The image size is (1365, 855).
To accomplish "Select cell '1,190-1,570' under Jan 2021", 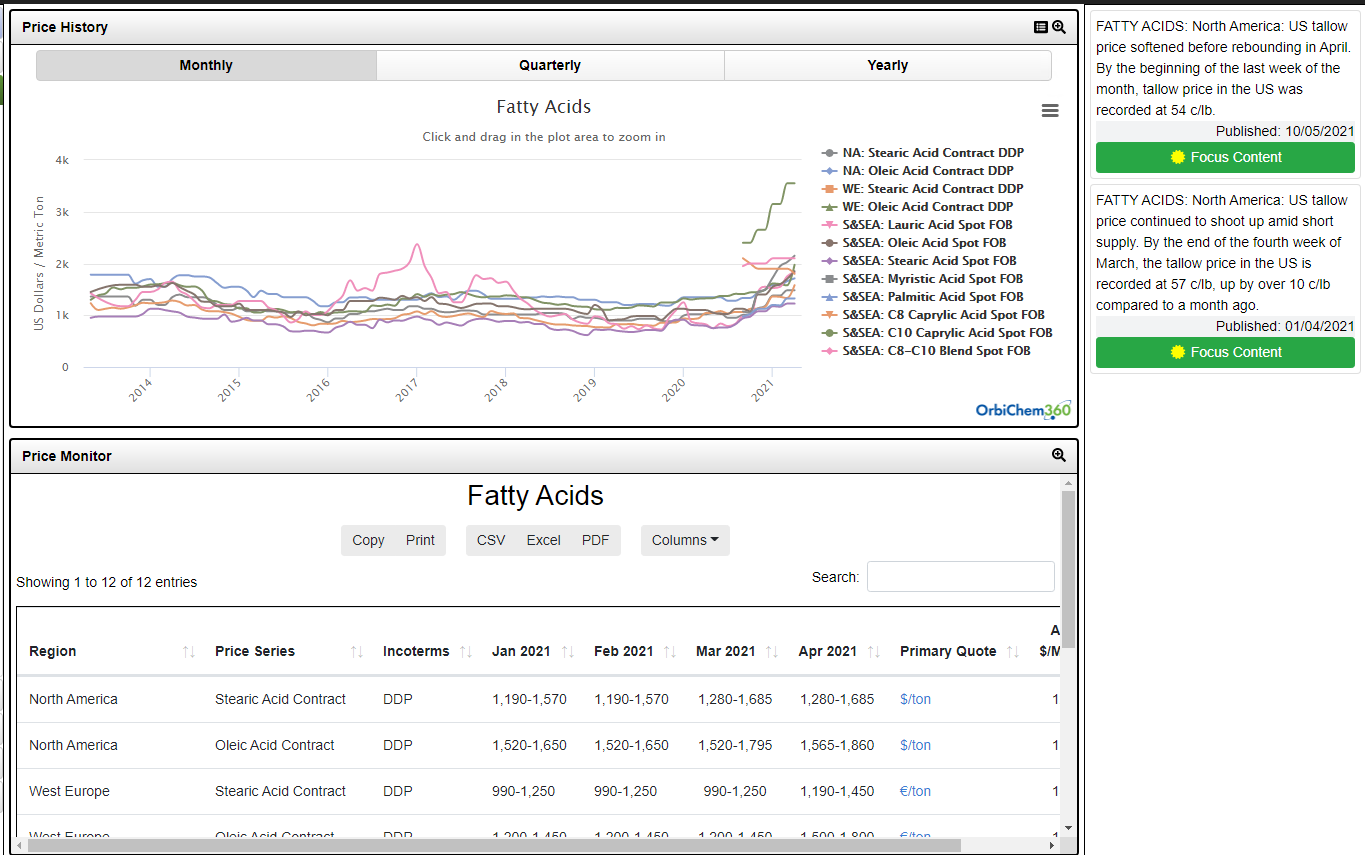I will [529, 699].
